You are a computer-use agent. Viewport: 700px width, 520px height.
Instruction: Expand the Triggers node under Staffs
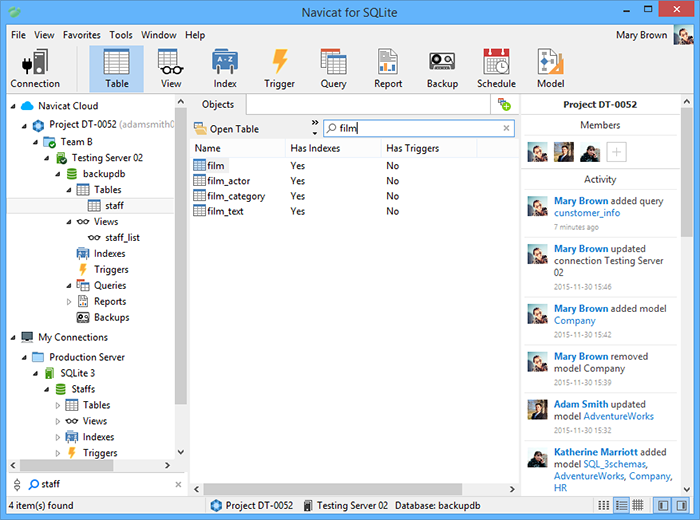58,453
